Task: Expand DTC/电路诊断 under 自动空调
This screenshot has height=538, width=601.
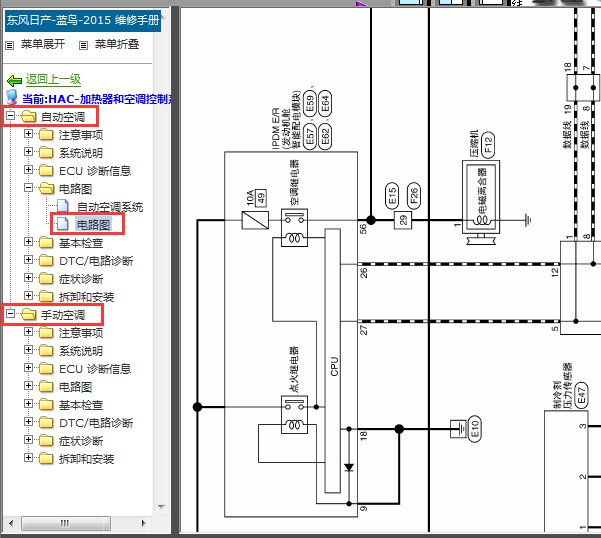Action: point(28,259)
